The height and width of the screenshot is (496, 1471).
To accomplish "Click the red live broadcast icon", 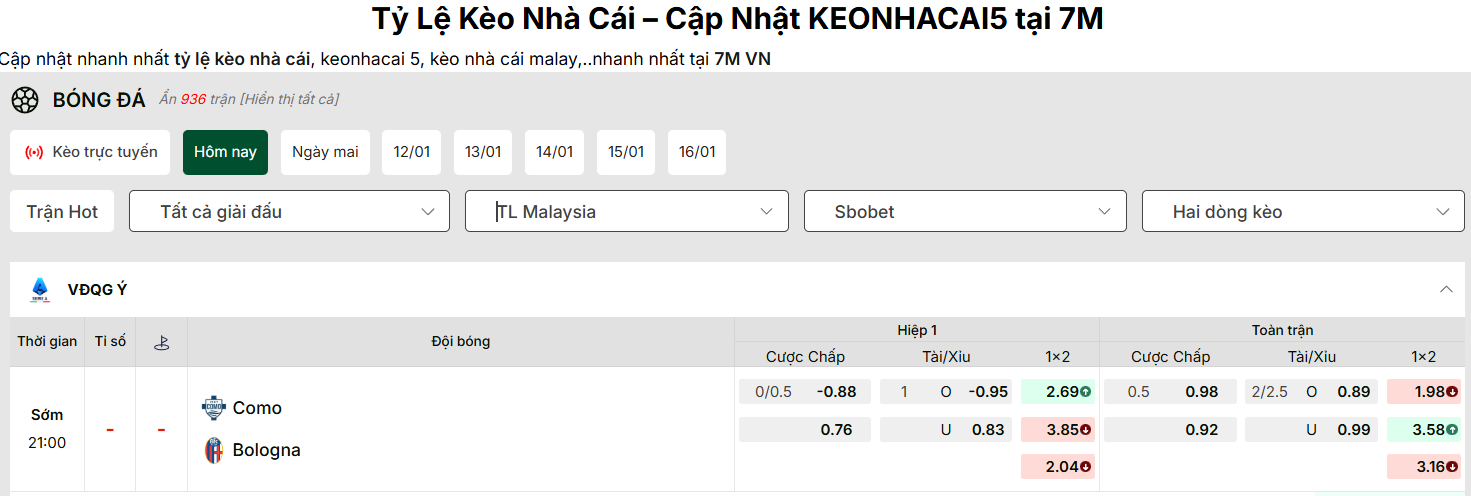I will [x=34, y=152].
